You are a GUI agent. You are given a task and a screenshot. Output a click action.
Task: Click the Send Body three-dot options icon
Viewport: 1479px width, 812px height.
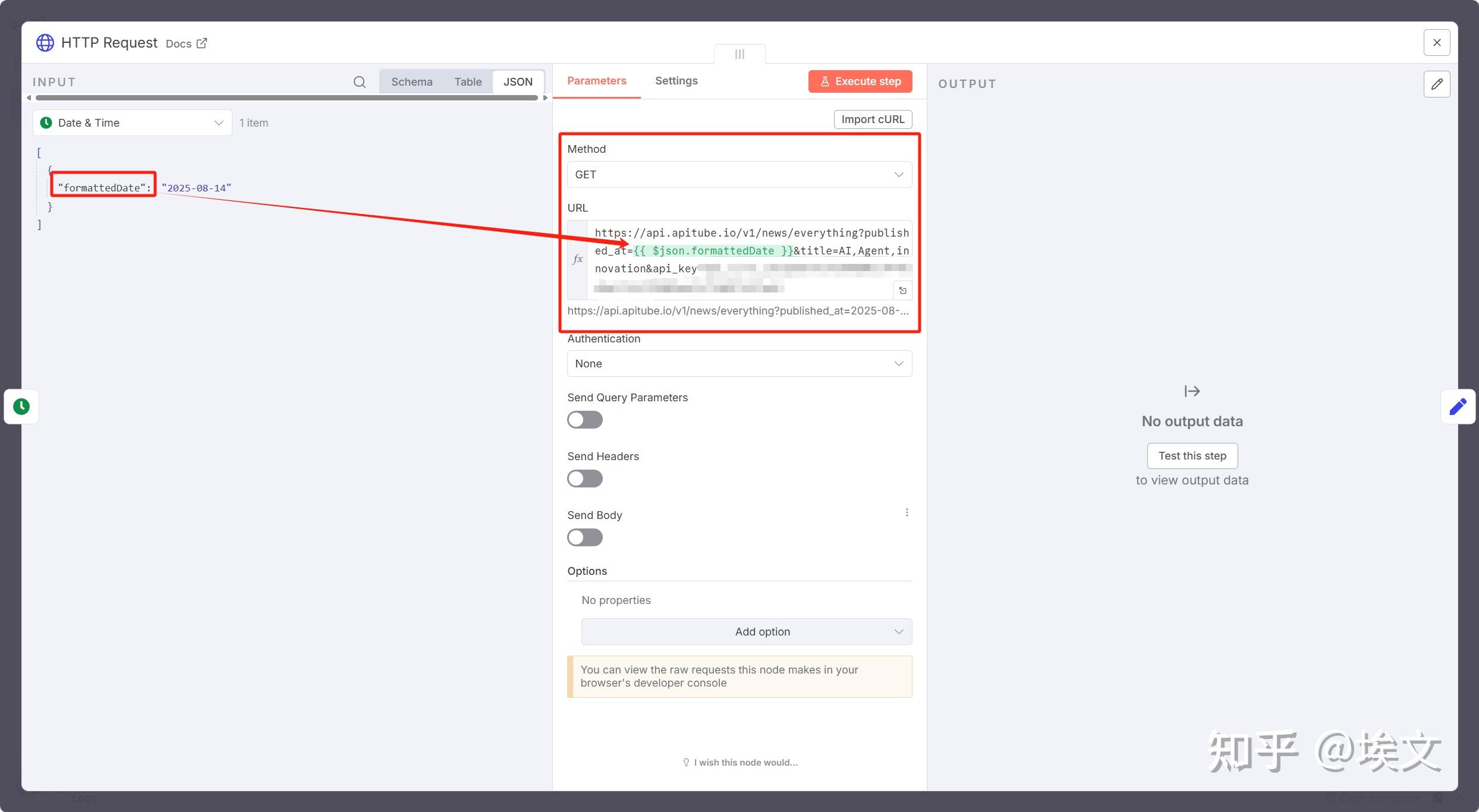point(907,512)
